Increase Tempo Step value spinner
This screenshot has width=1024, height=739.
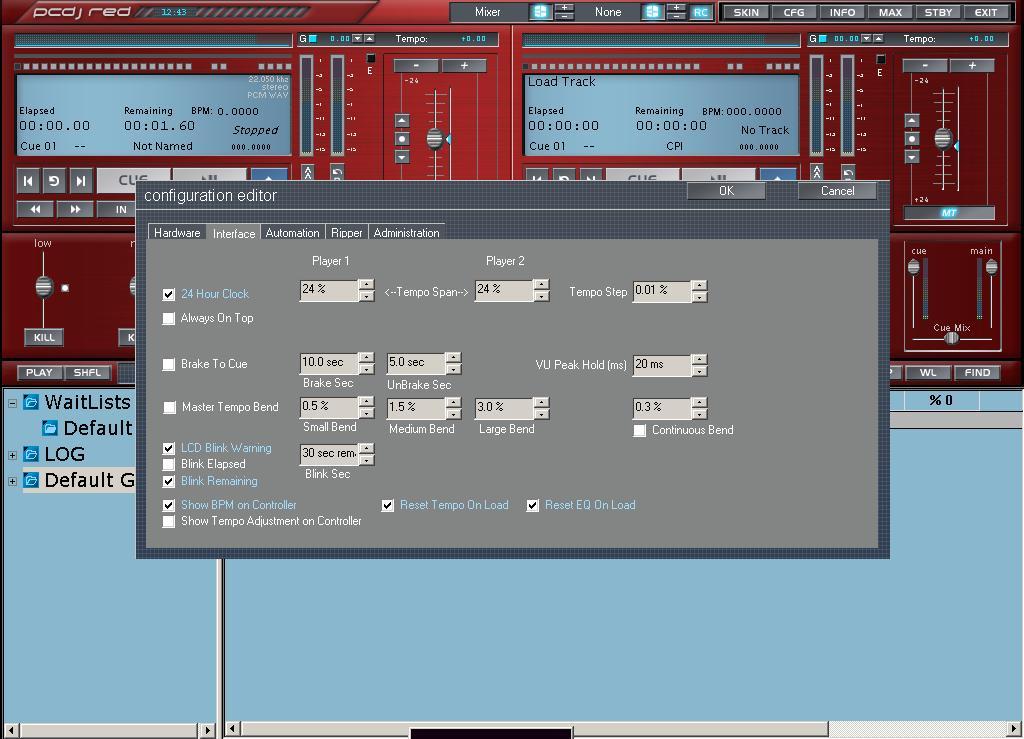point(699,285)
